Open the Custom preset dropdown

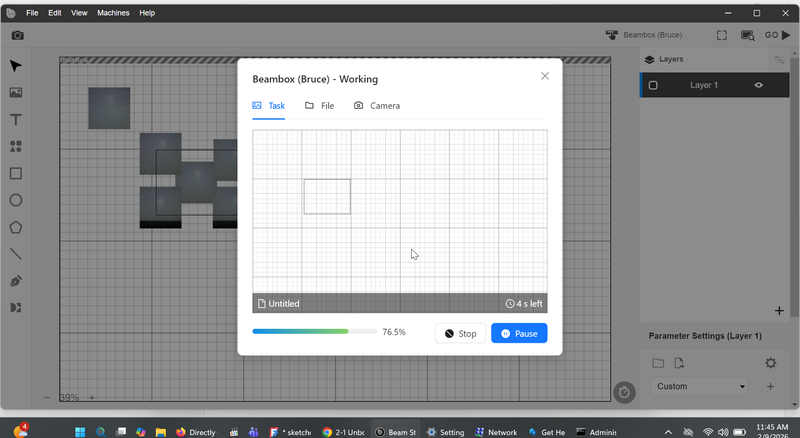[701, 386]
